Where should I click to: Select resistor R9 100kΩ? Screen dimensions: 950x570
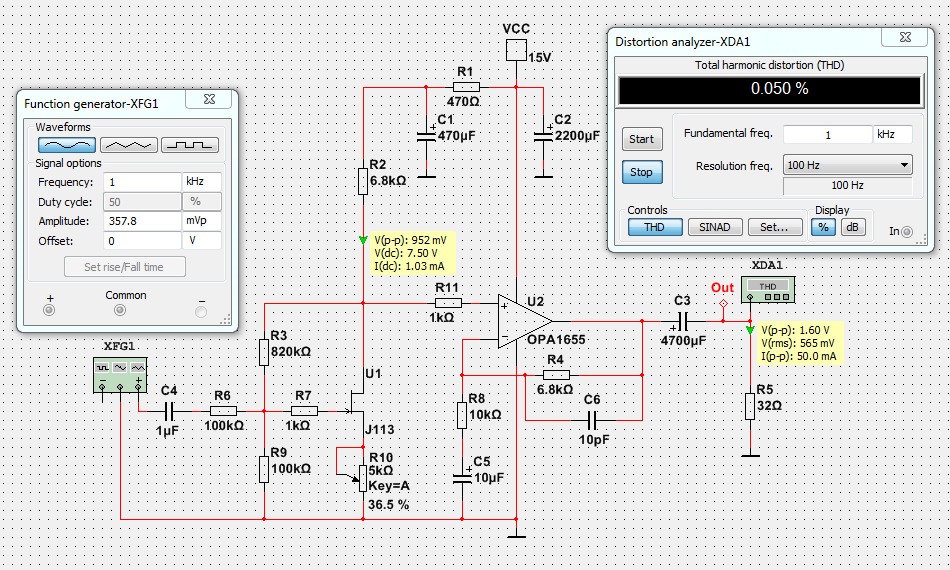pos(264,469)
